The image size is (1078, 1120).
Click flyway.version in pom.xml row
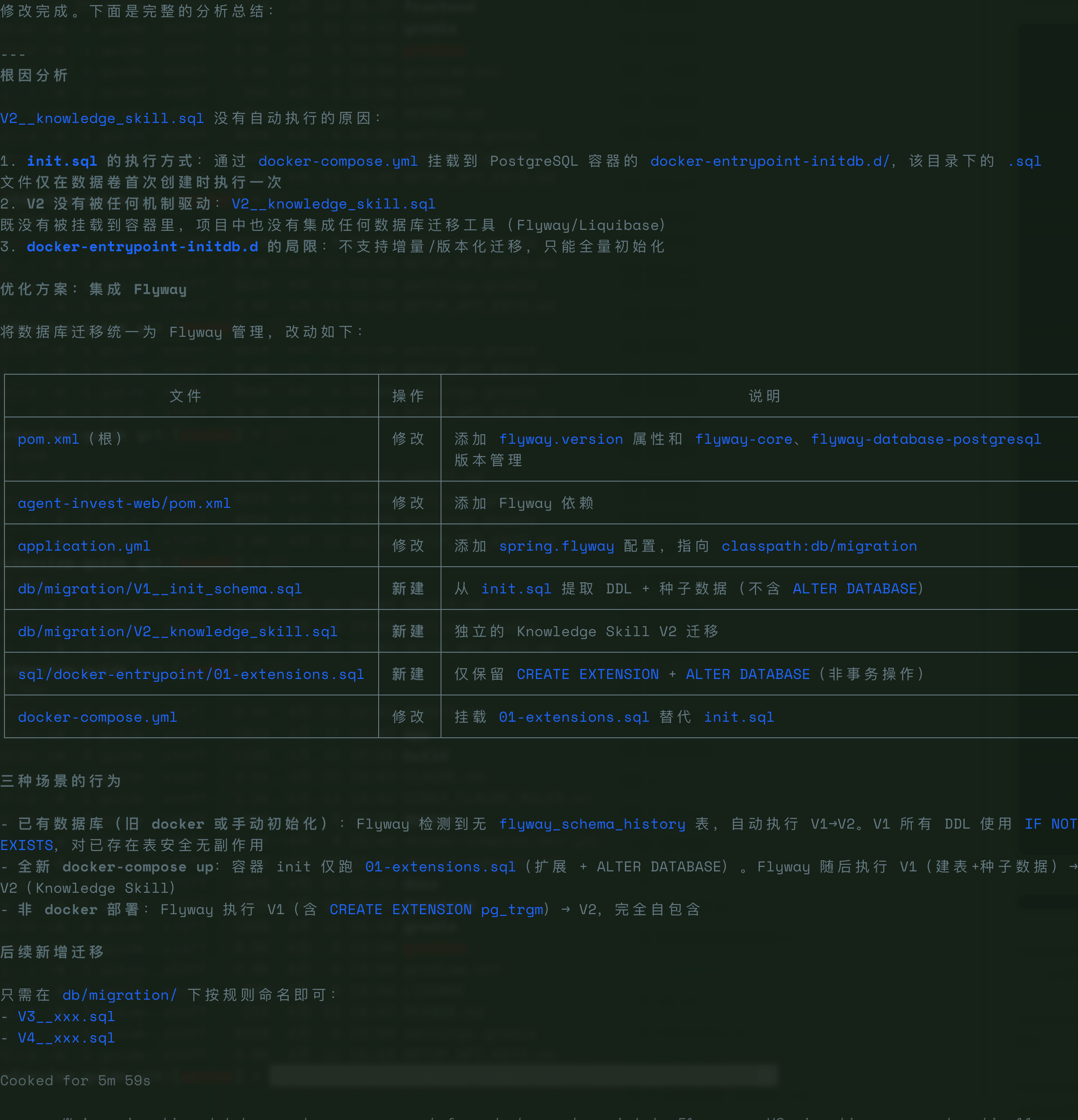pyautogui.click(x=561, y=439)
